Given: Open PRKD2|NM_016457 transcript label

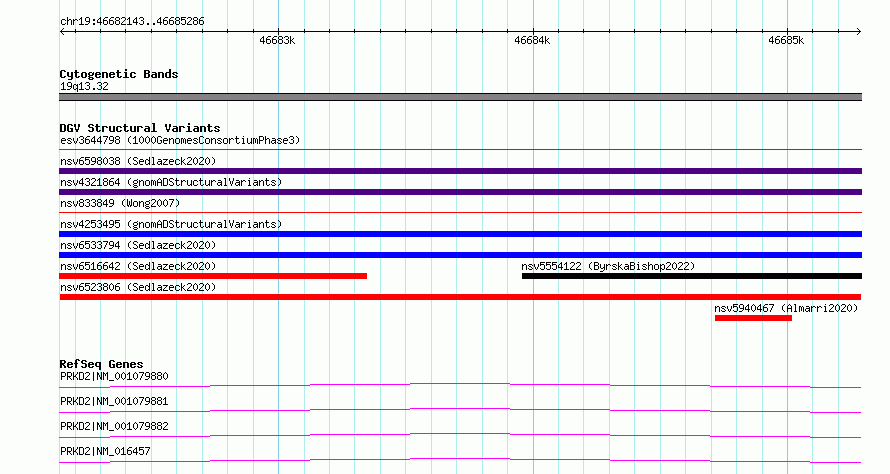Looking at the screenshot, I should pos(105,451).
